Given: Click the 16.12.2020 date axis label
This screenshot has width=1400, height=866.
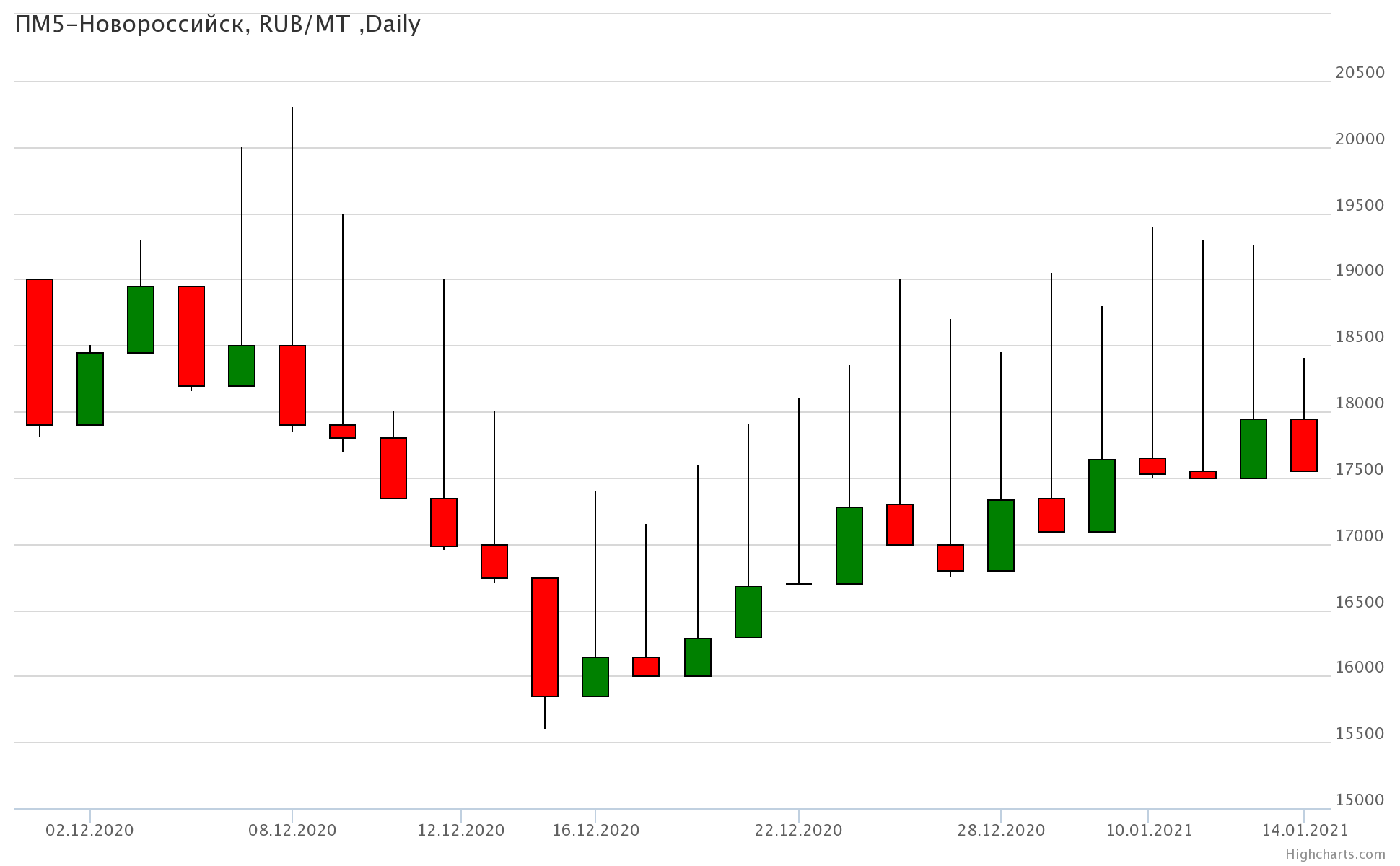Looking at the screenshot, I should [x=596, y=831].
